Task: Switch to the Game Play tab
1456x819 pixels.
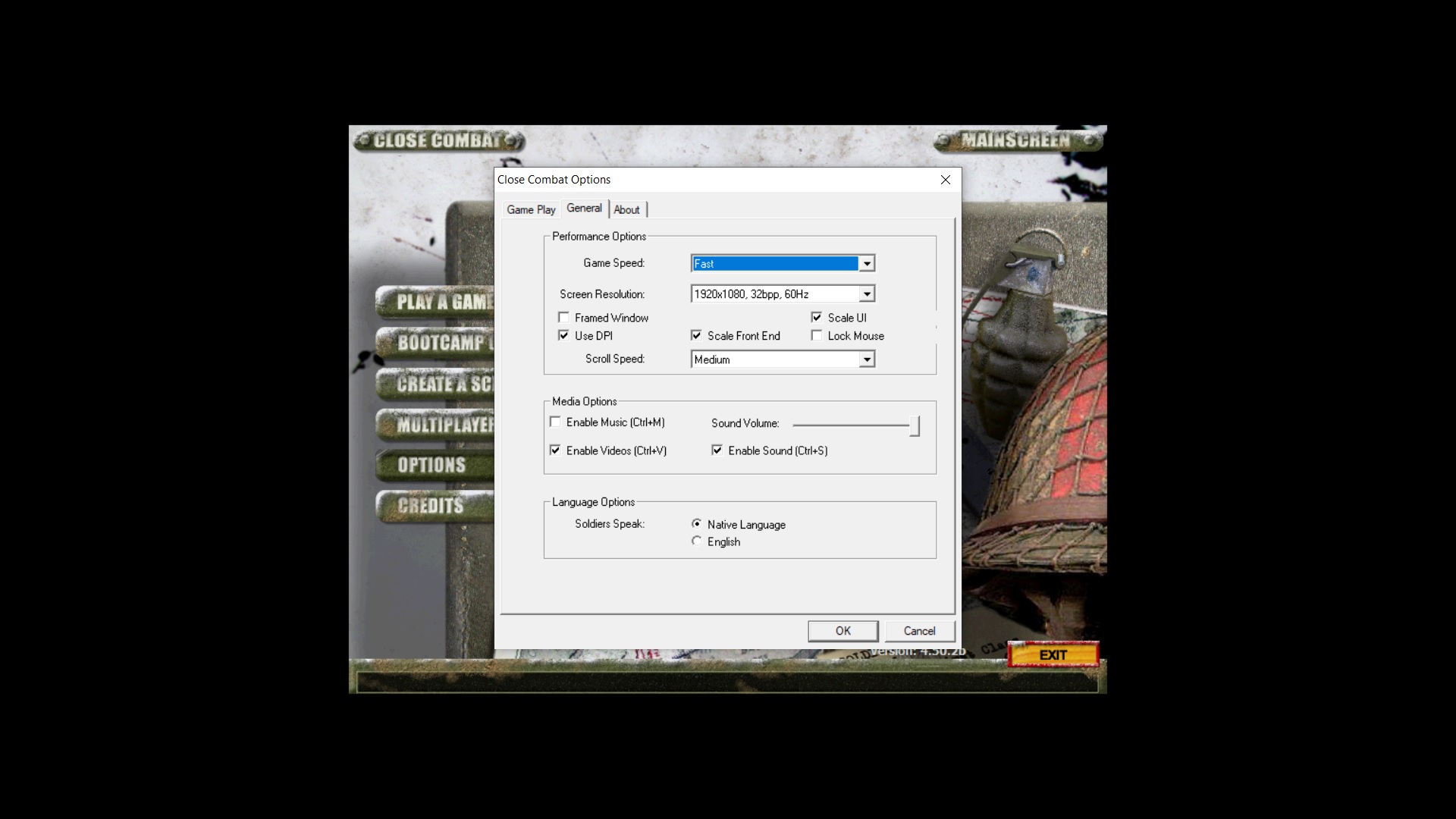Action: coord(531,210)
